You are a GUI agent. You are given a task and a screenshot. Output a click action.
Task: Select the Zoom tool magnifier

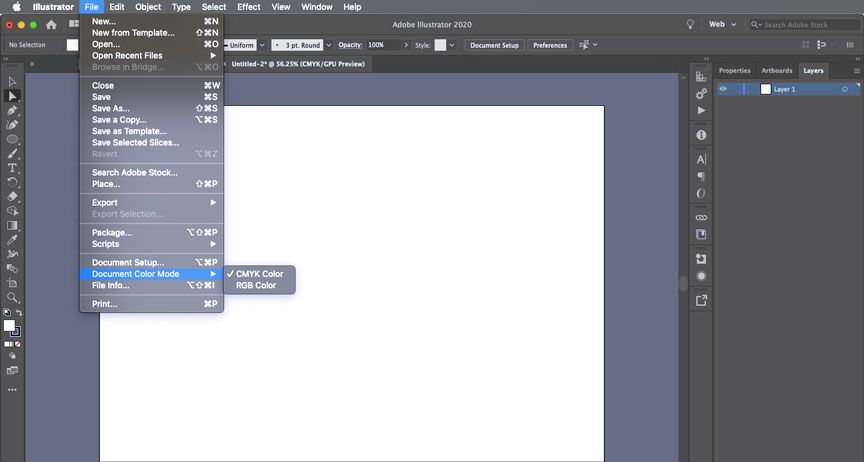pyautogui.click(x=12, y=297)
